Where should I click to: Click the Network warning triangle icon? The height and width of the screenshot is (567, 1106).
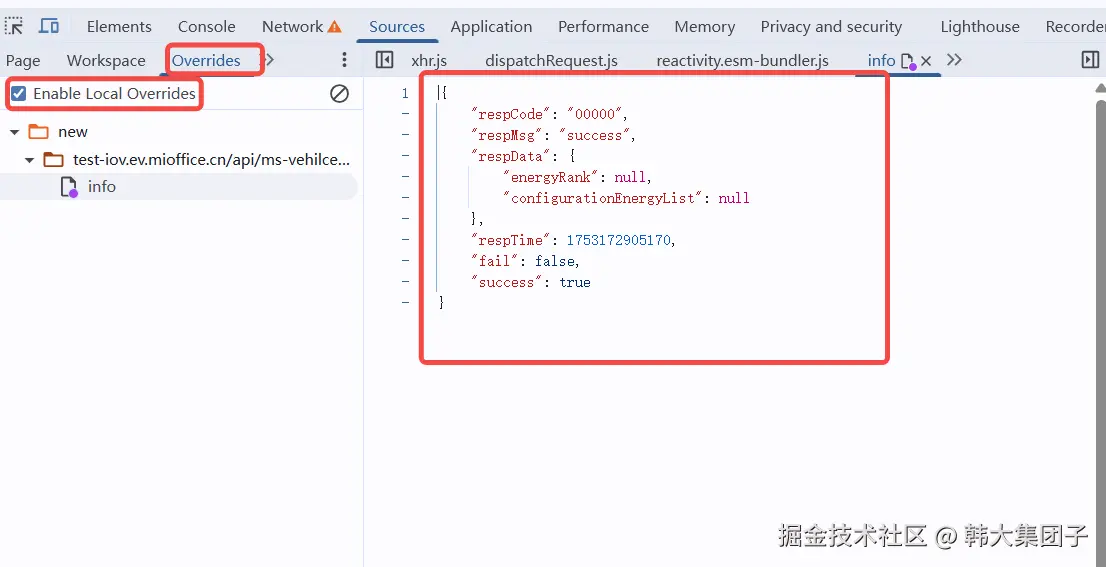coord(334,27)
